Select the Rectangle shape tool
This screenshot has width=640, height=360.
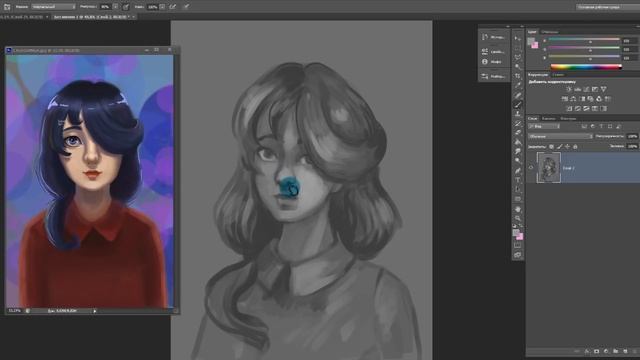[x=518, y=199]
